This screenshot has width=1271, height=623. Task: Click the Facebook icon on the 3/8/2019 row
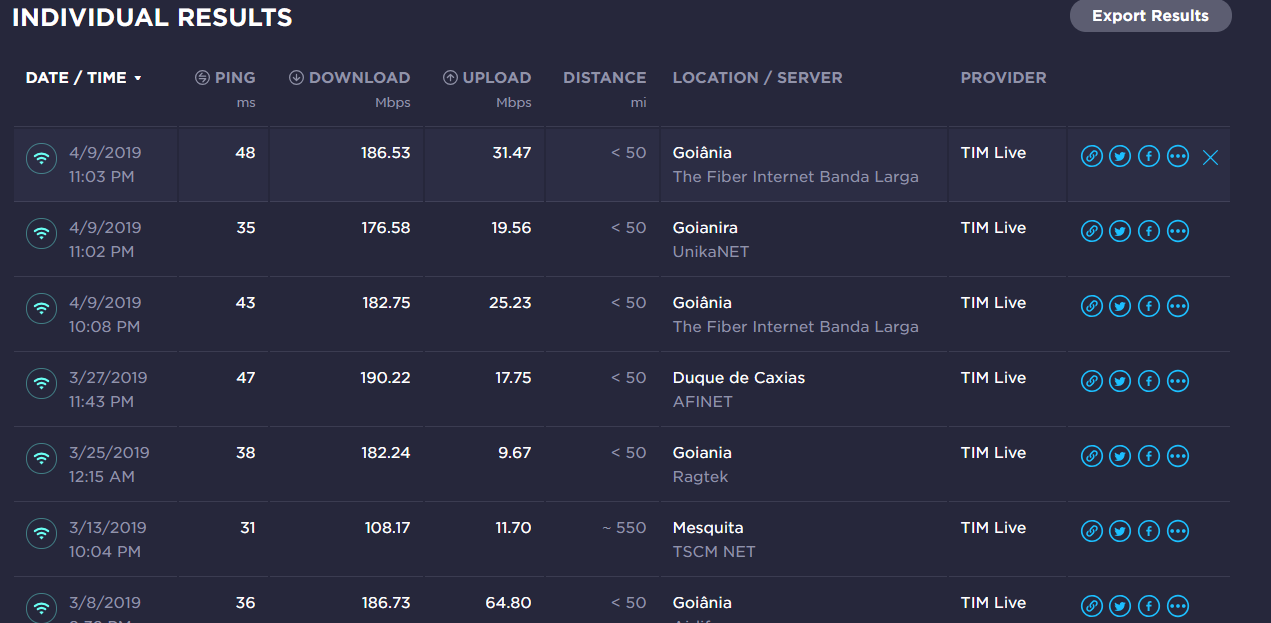1149,607
